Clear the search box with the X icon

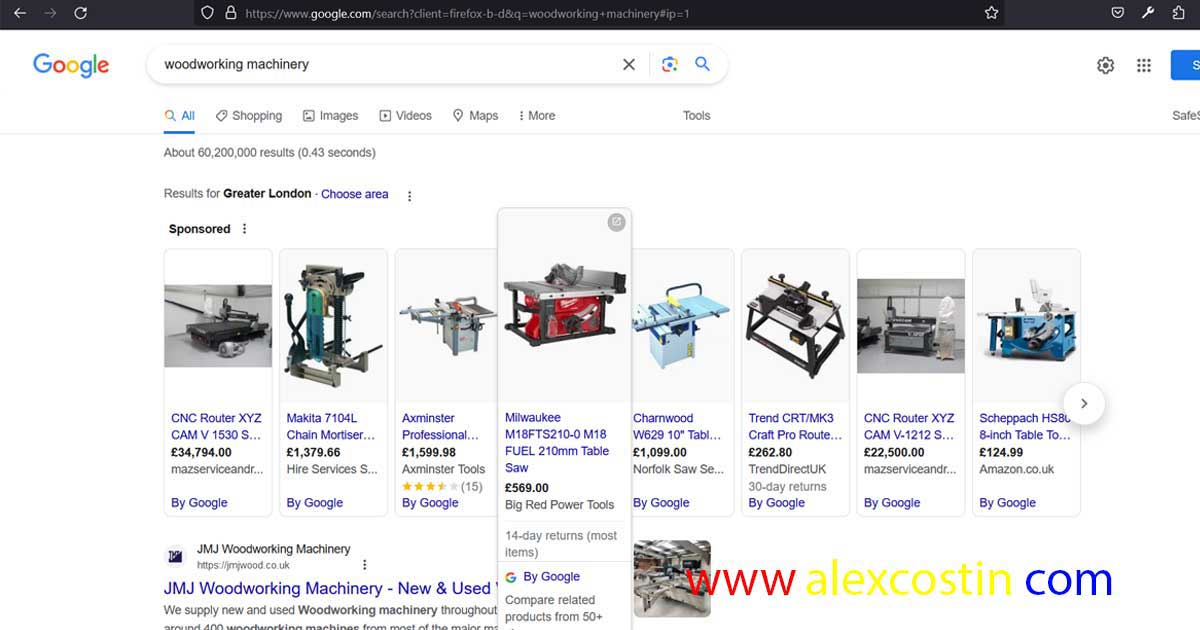(629, 64)
